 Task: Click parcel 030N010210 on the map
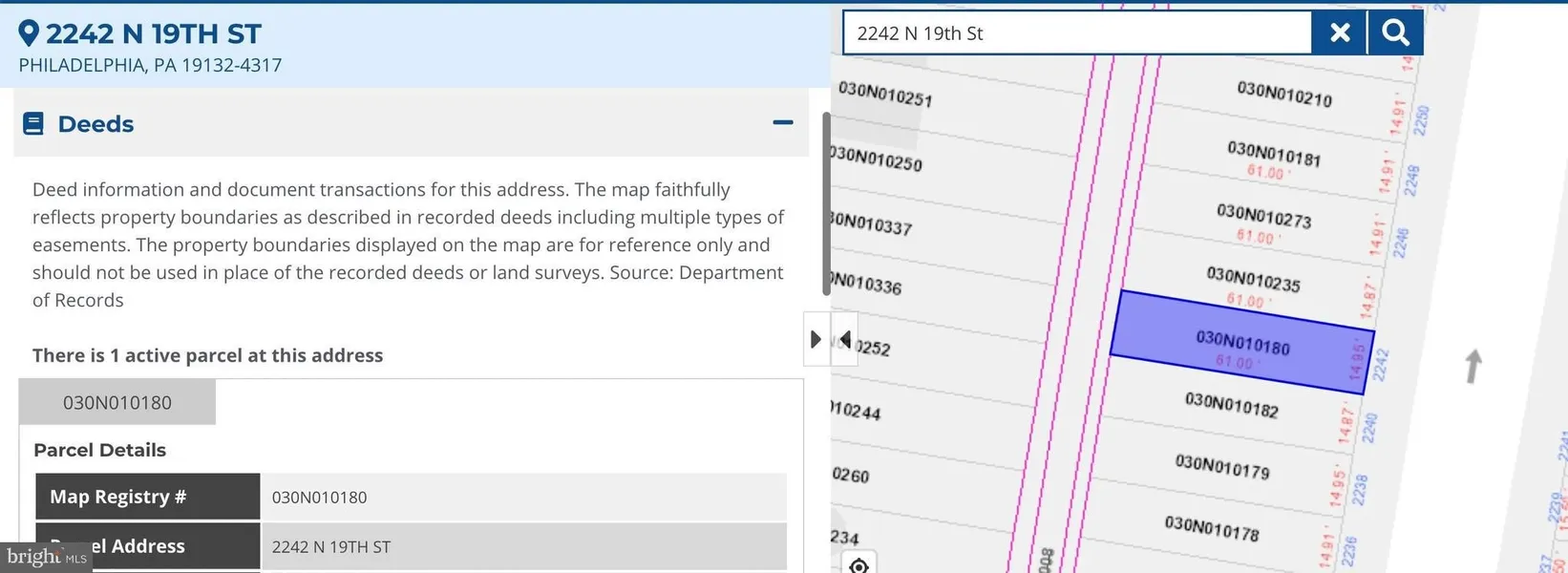tap(1283, 94)
